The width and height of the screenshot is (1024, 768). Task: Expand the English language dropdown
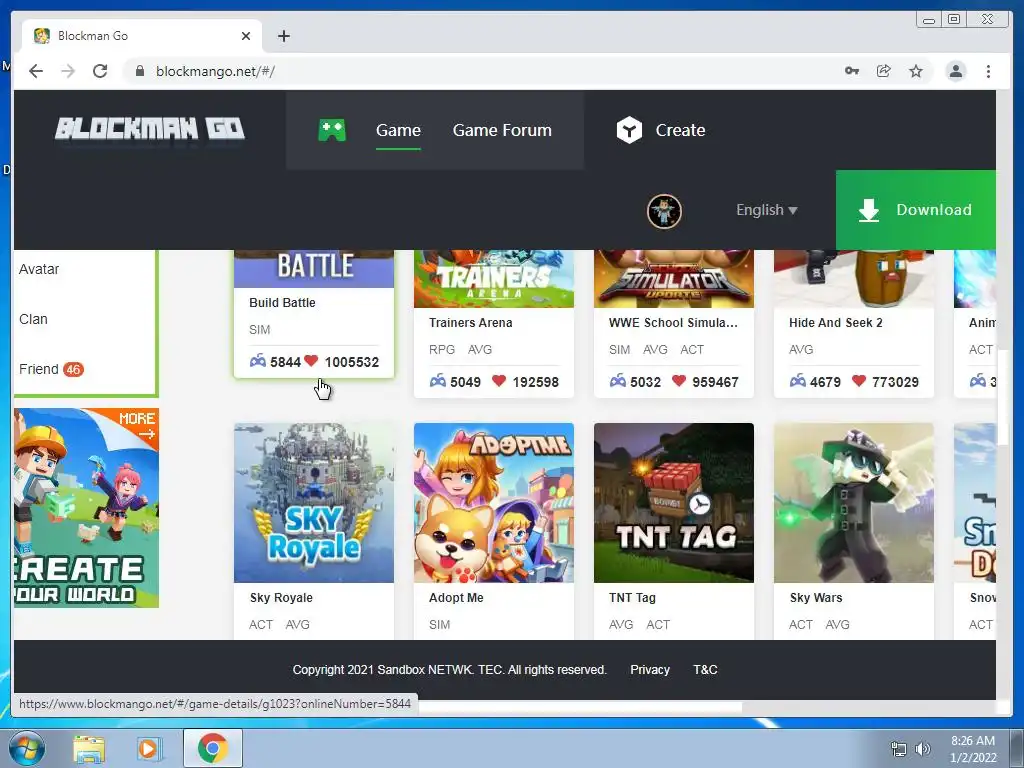tap(767, 210)
